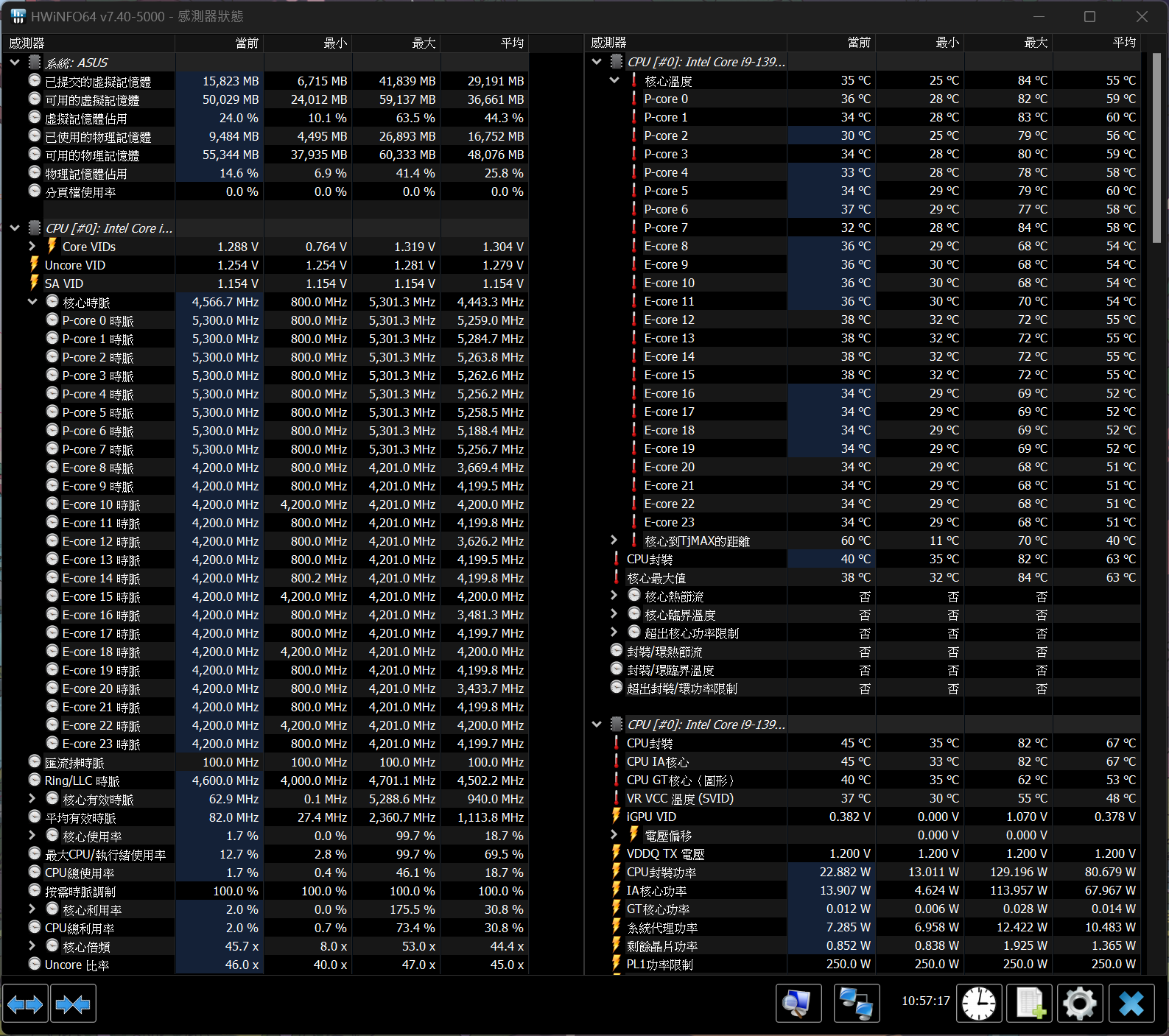Maximize the HWiNFO64 window
The height and width of the screenshot is (1036, 1169).
(1089, 16)
